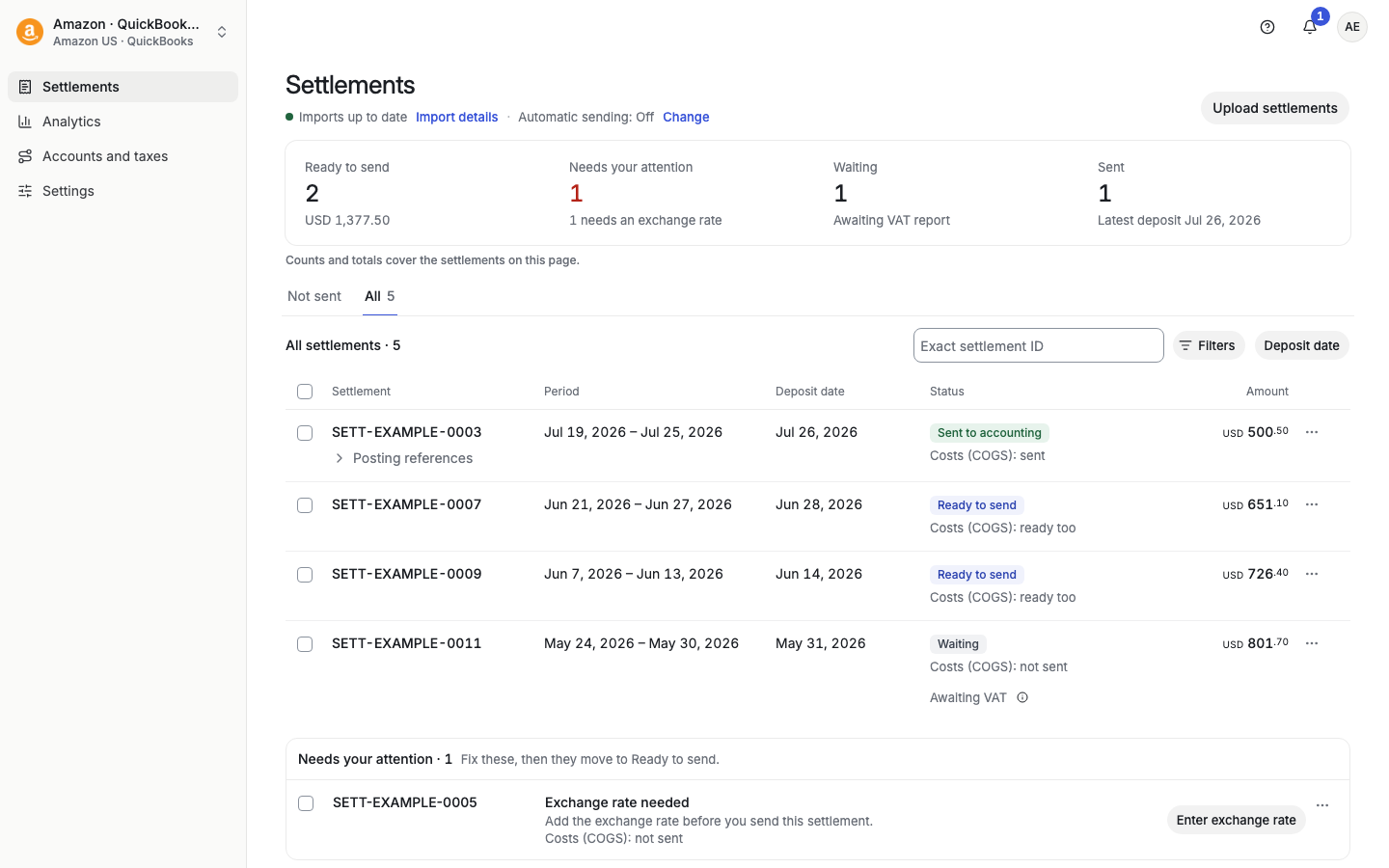The width and height of the screenshot is (1389, 868).
Task: Click the Needs your attention summary count
Action: 576,193
